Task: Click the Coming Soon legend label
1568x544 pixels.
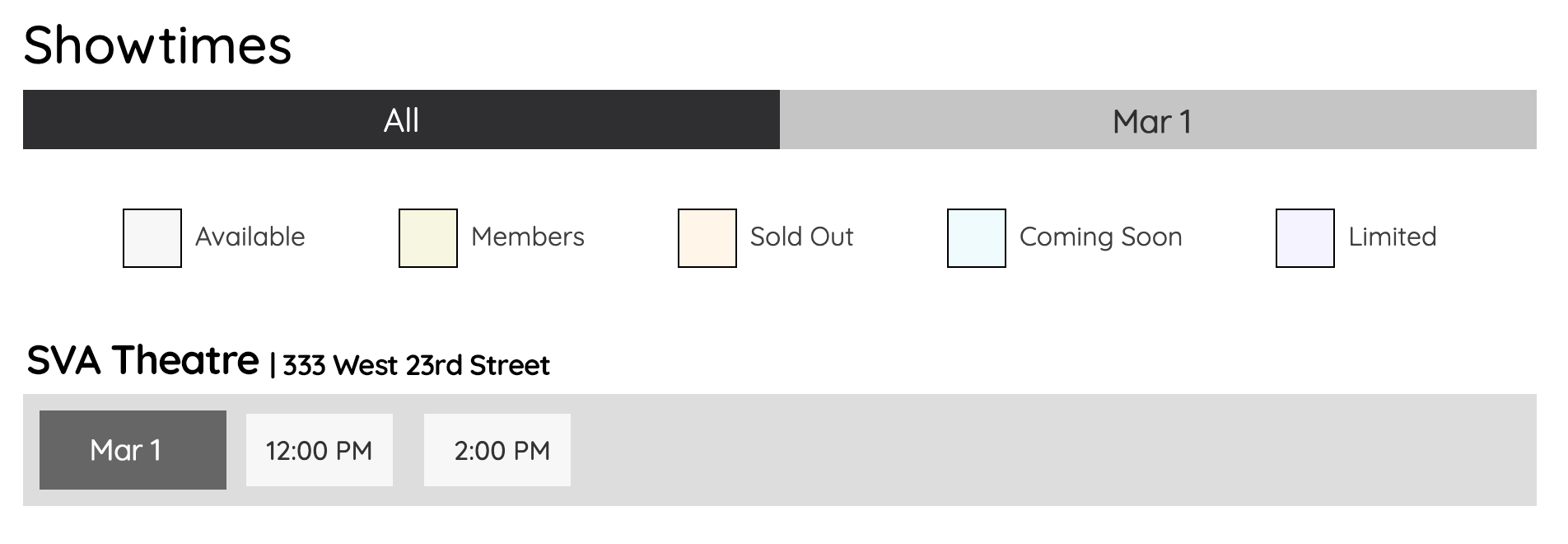Action: [x=1100, y=237]
